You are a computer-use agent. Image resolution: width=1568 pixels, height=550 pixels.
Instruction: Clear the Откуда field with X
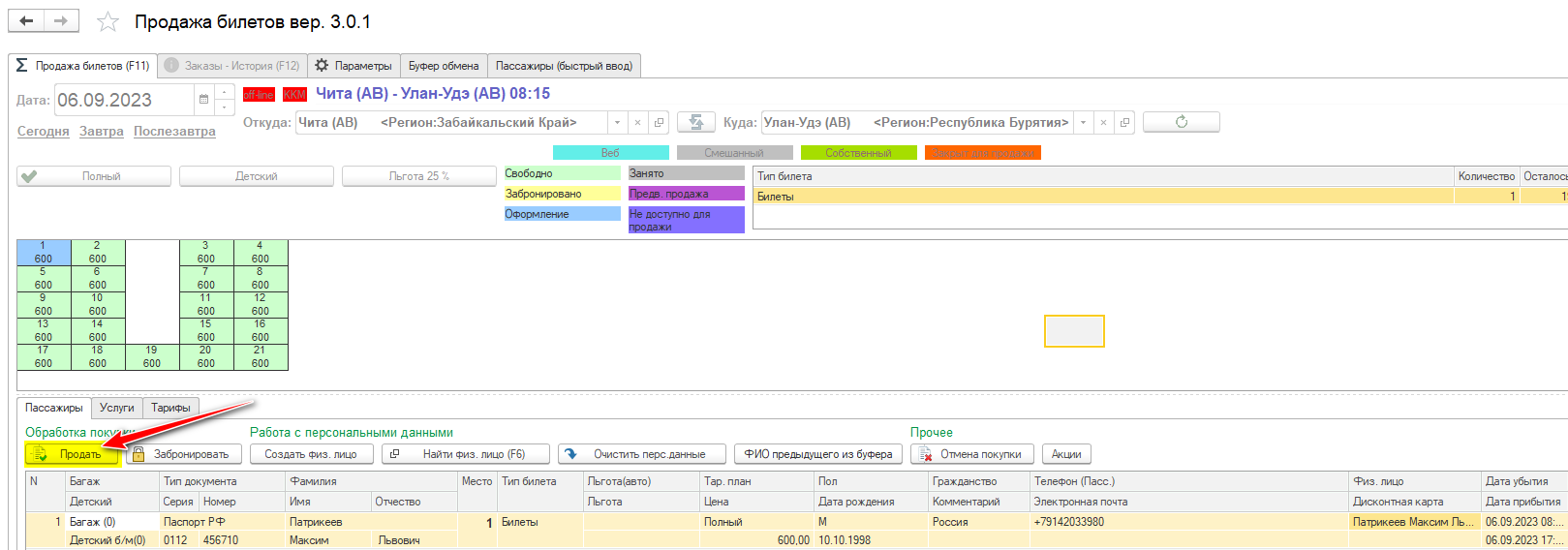click(x=637, y=123)
